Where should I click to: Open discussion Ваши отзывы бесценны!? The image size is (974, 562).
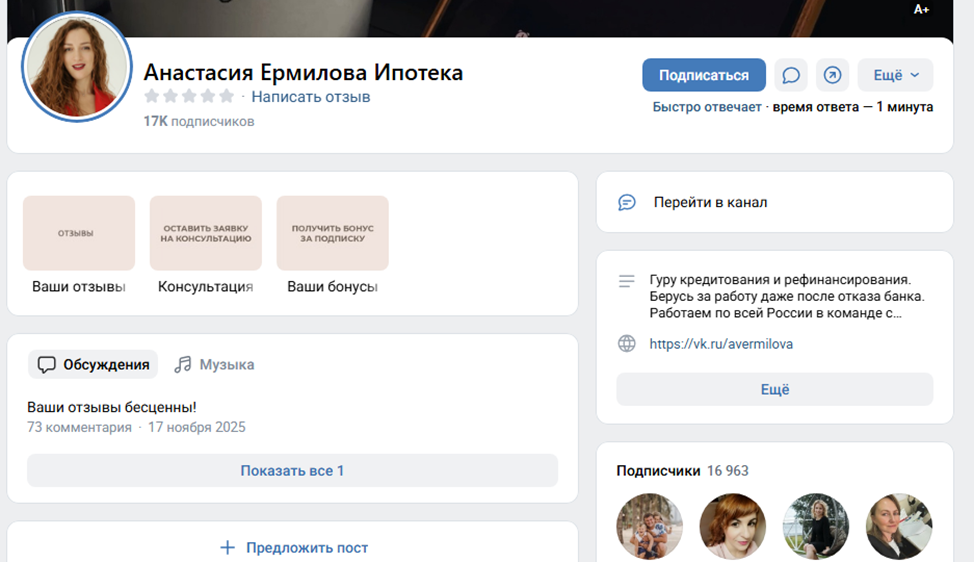click(x=112, y=407)
